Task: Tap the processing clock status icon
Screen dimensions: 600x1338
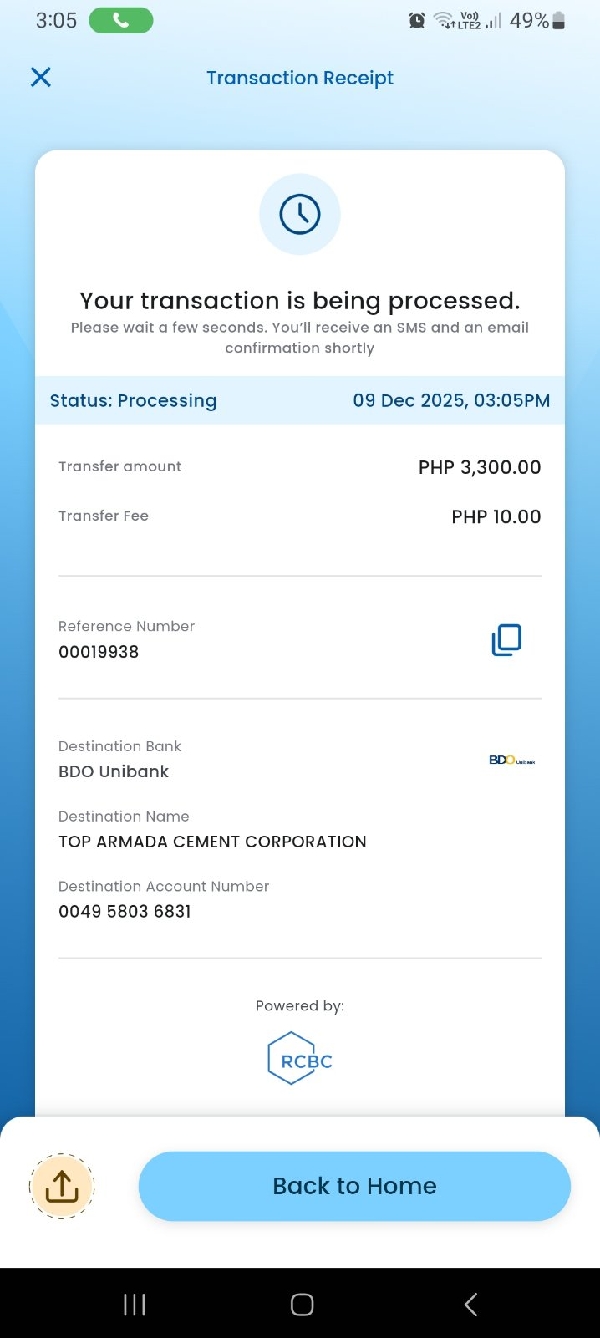Action: click(x=300, y=214)
